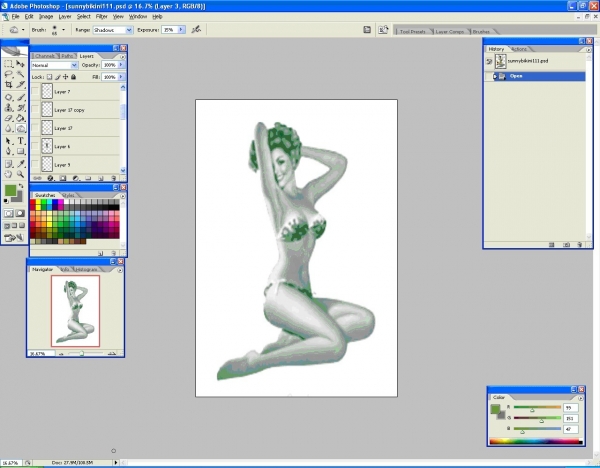Select the Eyedropper tool

pos(20,164)
